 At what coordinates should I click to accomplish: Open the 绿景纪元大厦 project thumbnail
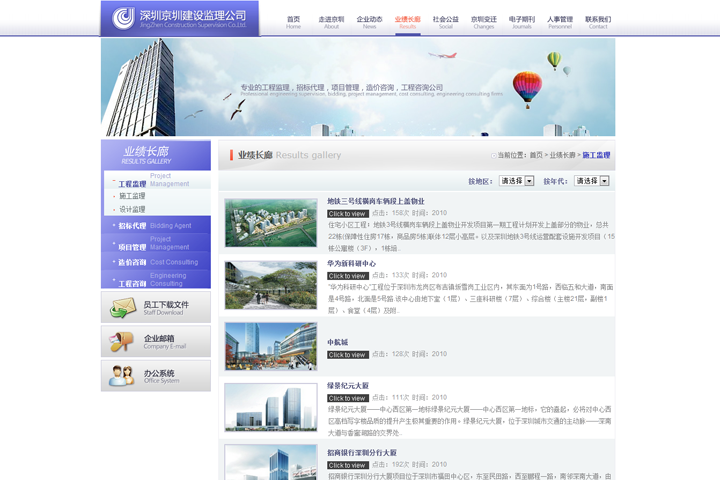point(270,408)
